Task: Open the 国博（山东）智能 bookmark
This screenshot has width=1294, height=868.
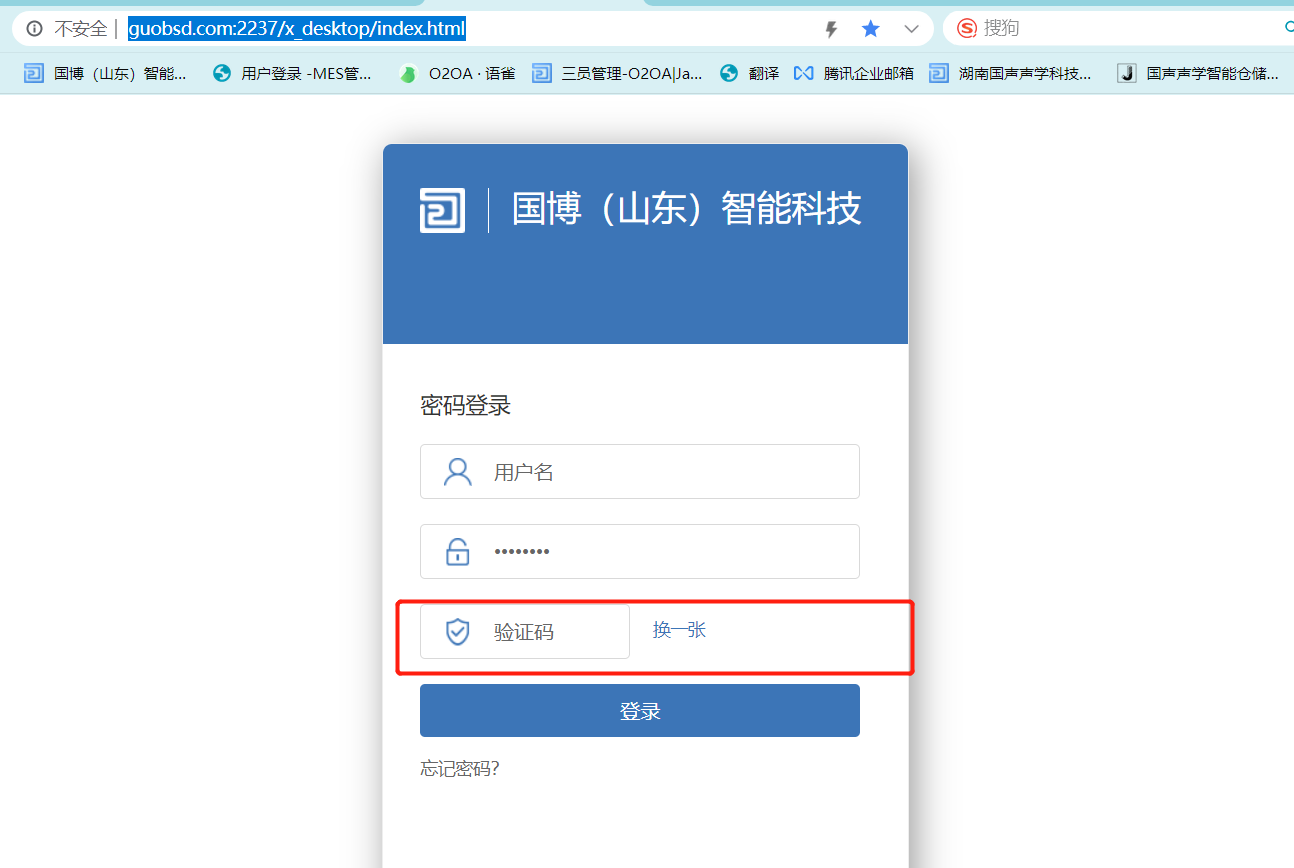Action: tap(105, 73)
